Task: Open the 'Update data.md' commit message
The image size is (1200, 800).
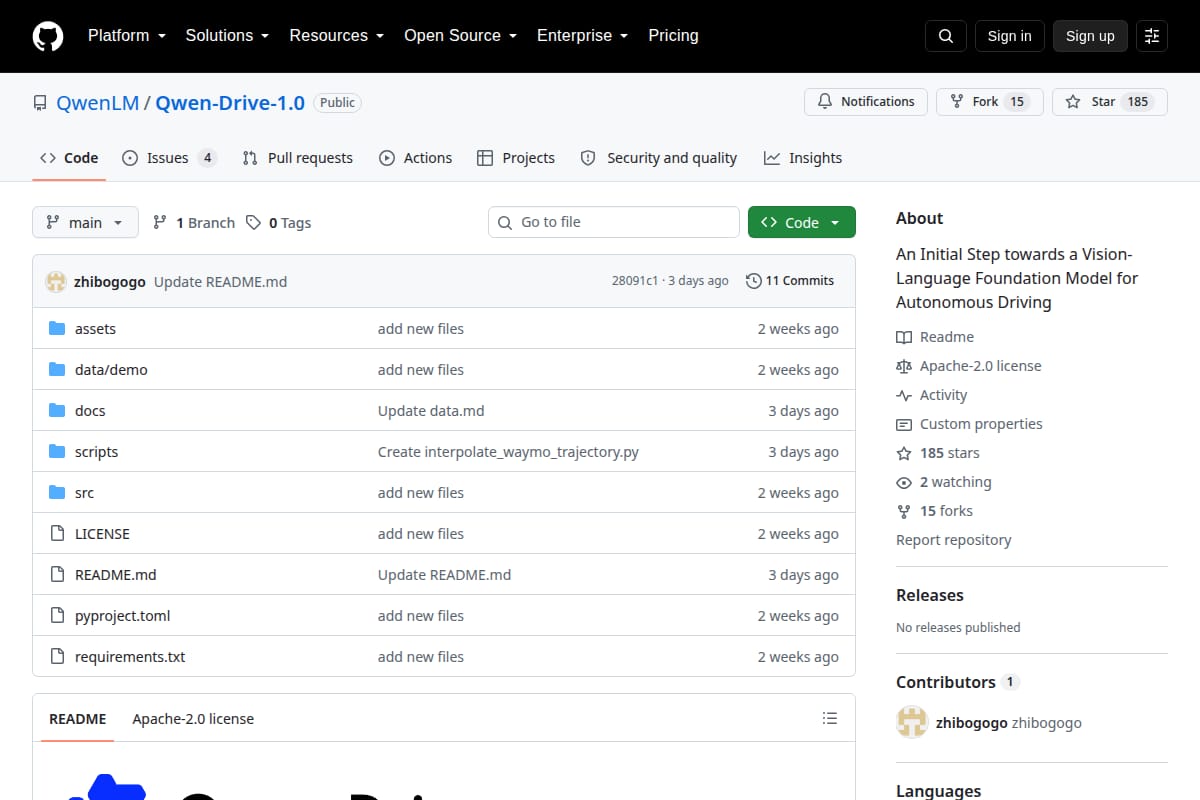Action: (431, 411)
